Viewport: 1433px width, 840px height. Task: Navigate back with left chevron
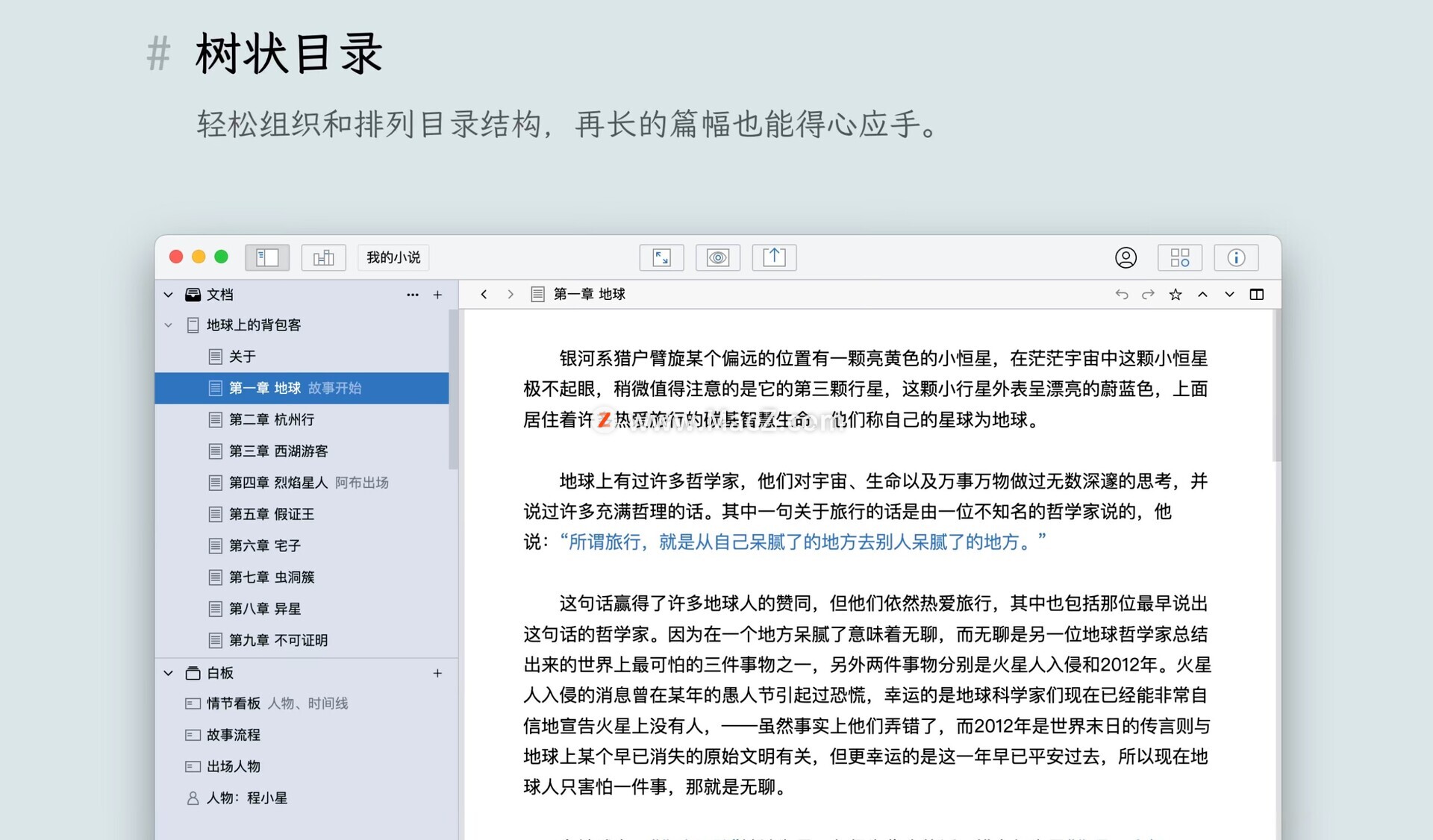point(484,295)
